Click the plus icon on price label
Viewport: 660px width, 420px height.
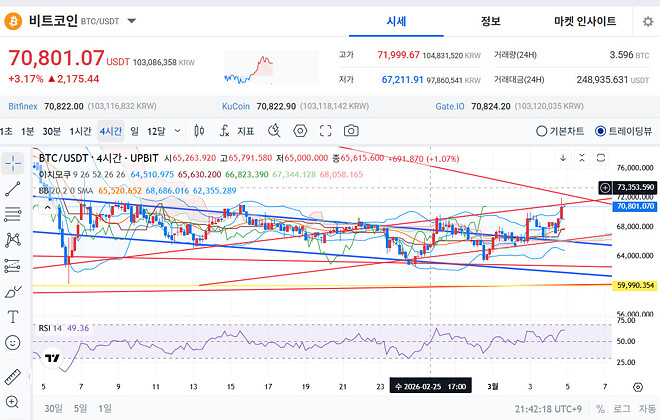point(605,187)
